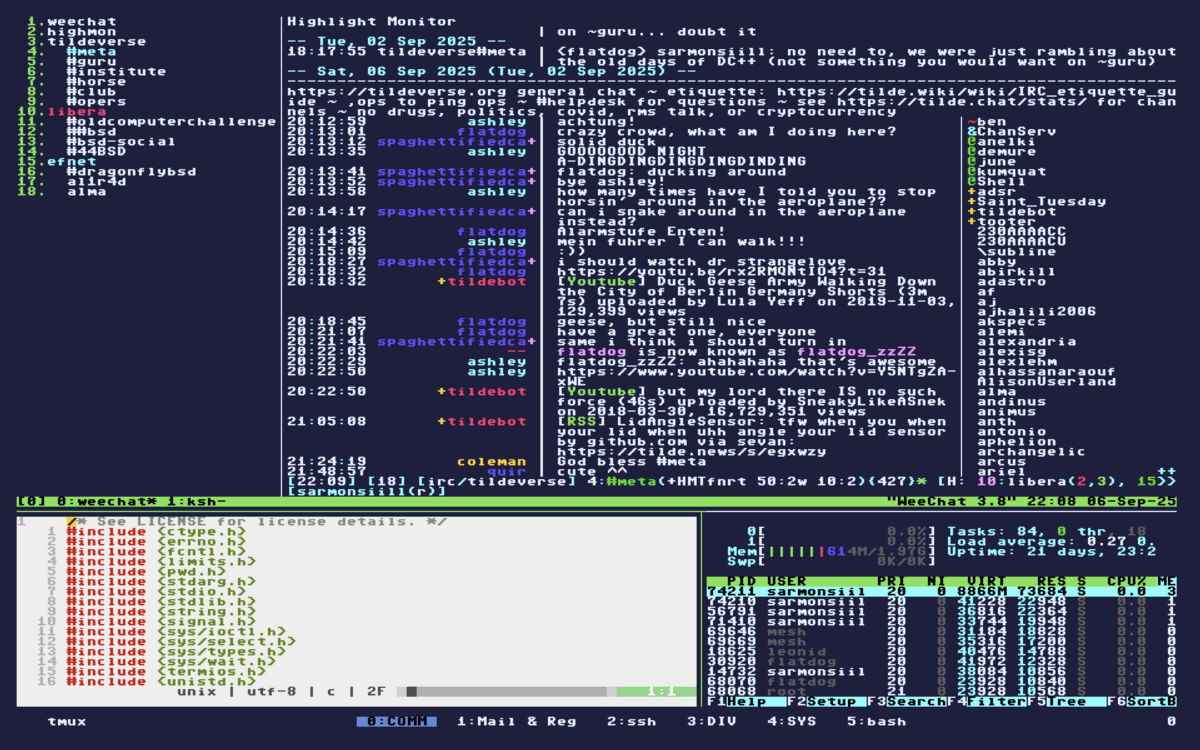
Task: Switch to the 2:ssh tab
Action: pyautogui.click(x=631, y=721)
